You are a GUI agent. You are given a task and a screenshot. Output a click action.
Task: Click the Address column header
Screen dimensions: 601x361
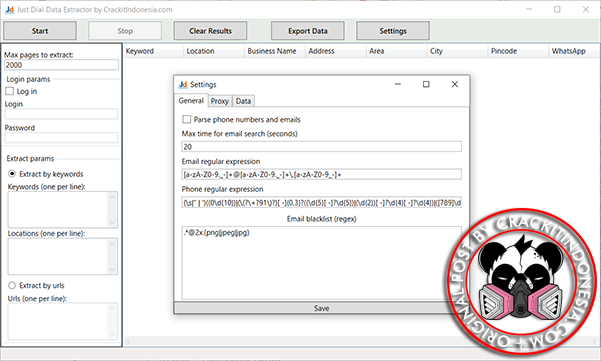click(336, 51)
